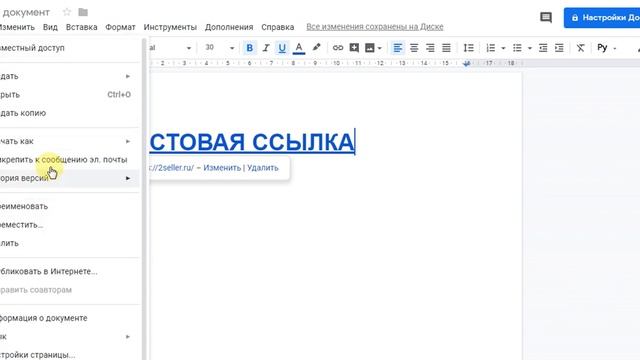The width and height of the screenshot is (640, 360).
Task: Click the numbered list icon
Action: (491, 48)
